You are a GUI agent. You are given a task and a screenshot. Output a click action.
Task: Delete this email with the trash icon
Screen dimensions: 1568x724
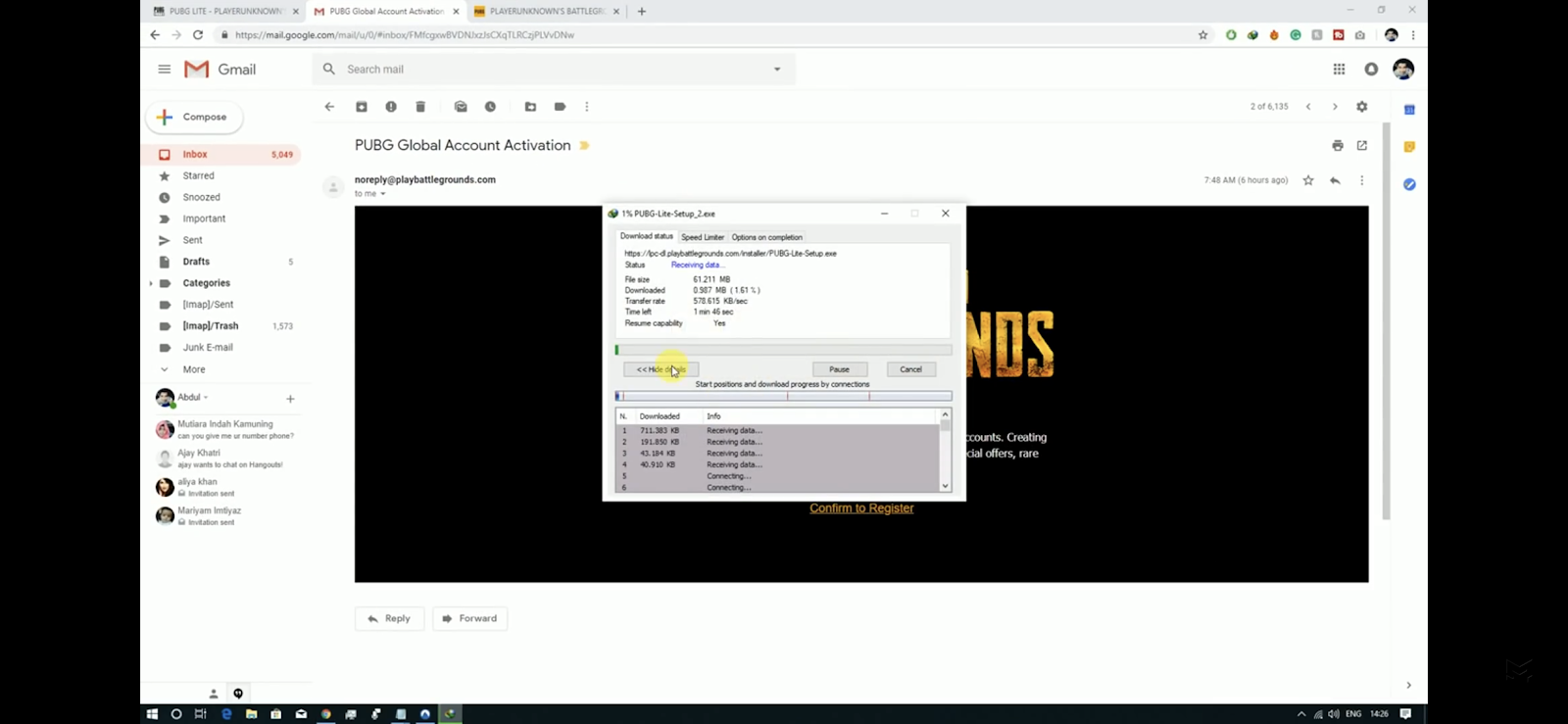coord(420,107)
